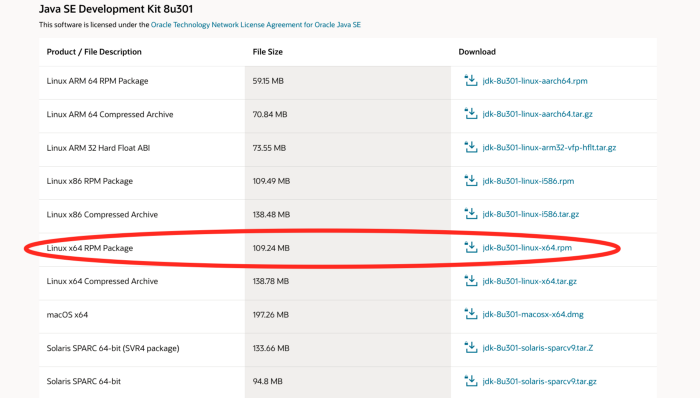
Task: Select the Linux x64 RPM Package row label
Action: tap(90, 248)
